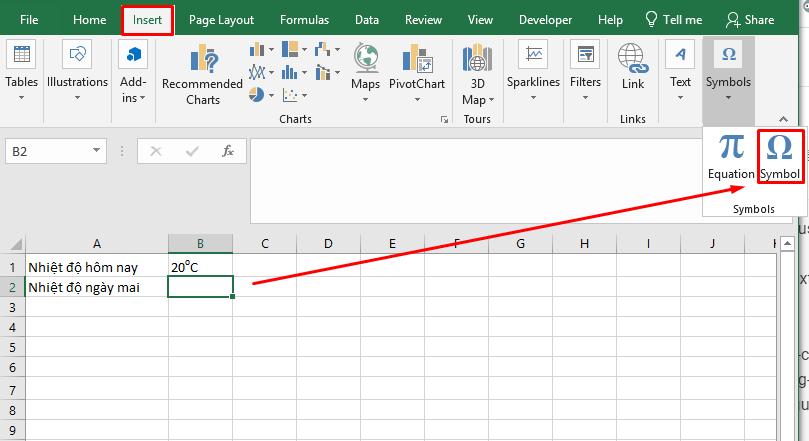Insert a column or bar chart

[261, 50]
